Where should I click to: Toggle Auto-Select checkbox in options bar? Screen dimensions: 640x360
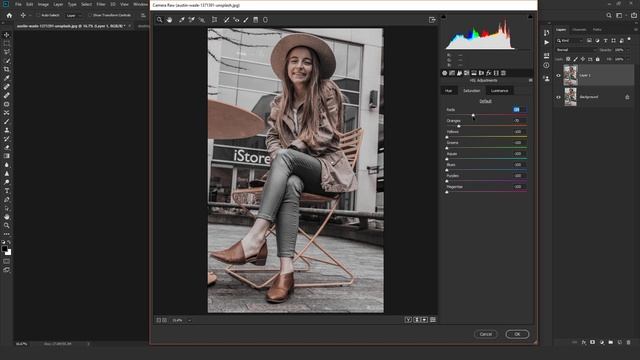click(x=39, y=15)
